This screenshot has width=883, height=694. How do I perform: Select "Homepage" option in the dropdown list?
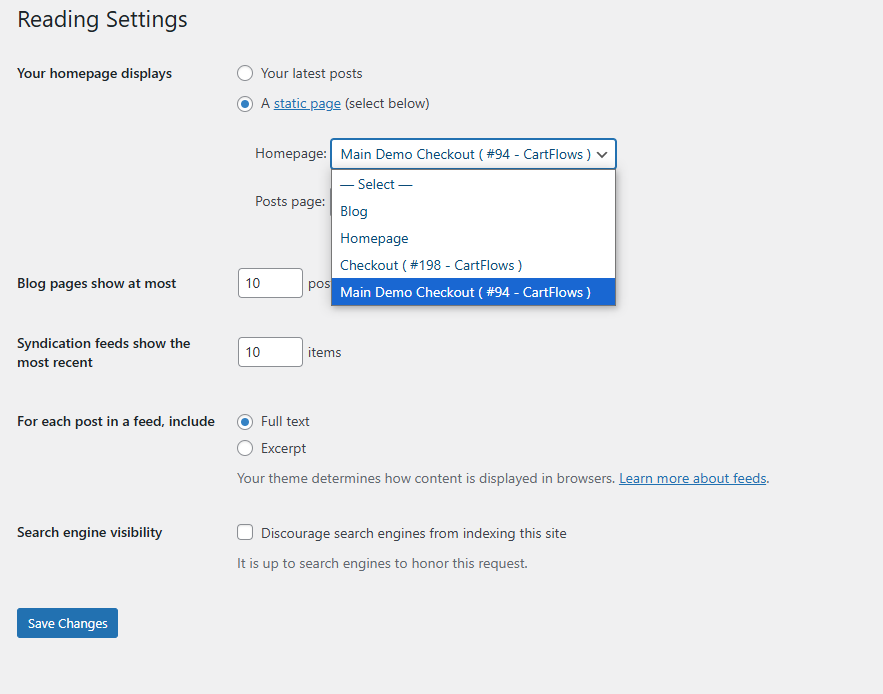[374, 238]
